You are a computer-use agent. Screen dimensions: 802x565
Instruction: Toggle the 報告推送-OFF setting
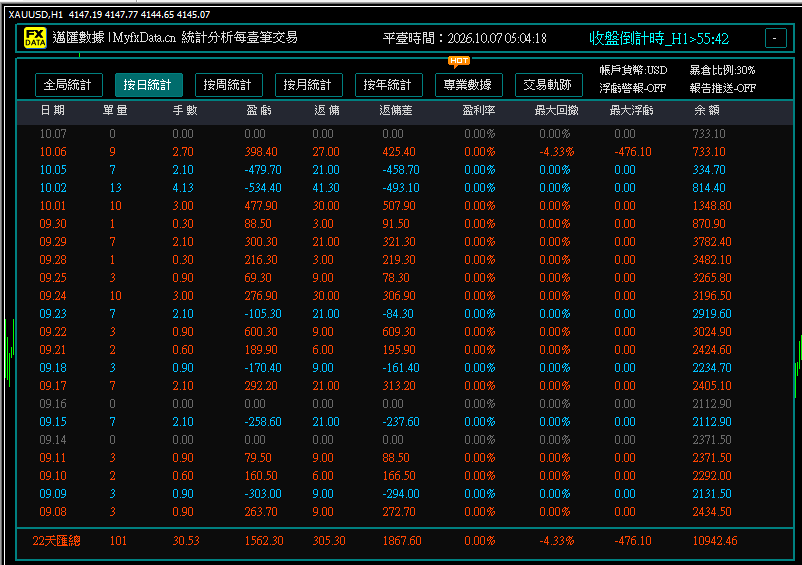pos(722,88)
